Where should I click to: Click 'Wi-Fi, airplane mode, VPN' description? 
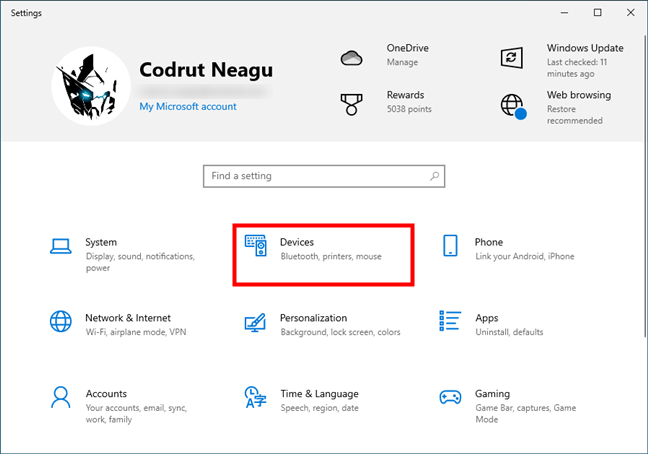(x=136, y=332)
